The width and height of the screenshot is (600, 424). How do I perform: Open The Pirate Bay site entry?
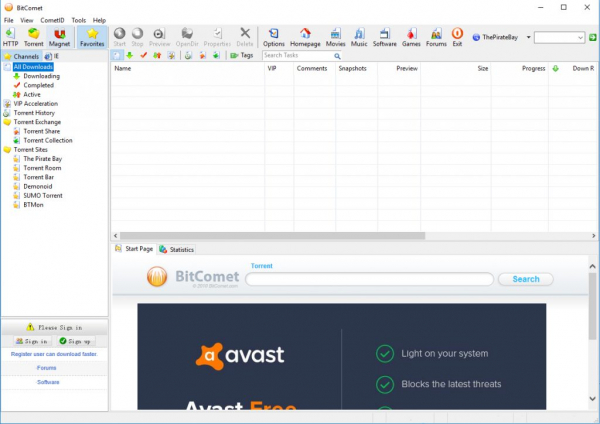pyautogui.click(x=42, y=159)
